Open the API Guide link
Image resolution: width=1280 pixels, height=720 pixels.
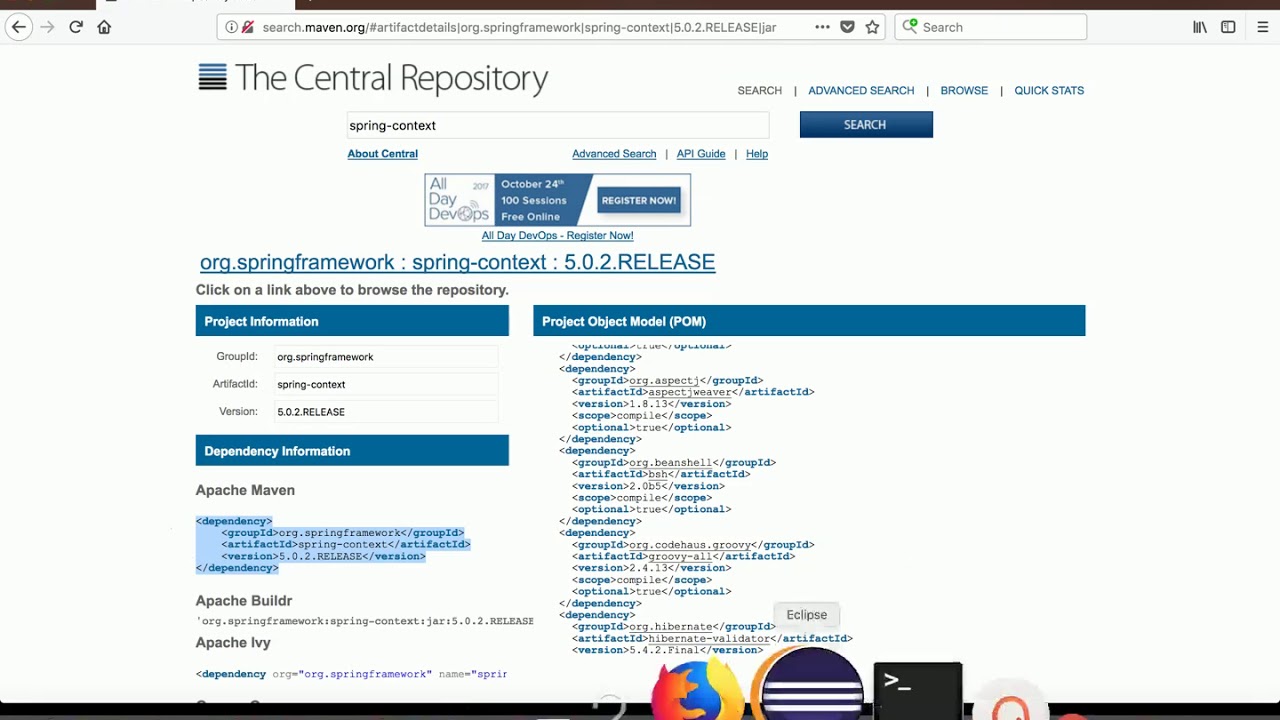click(x=701, y=153)
